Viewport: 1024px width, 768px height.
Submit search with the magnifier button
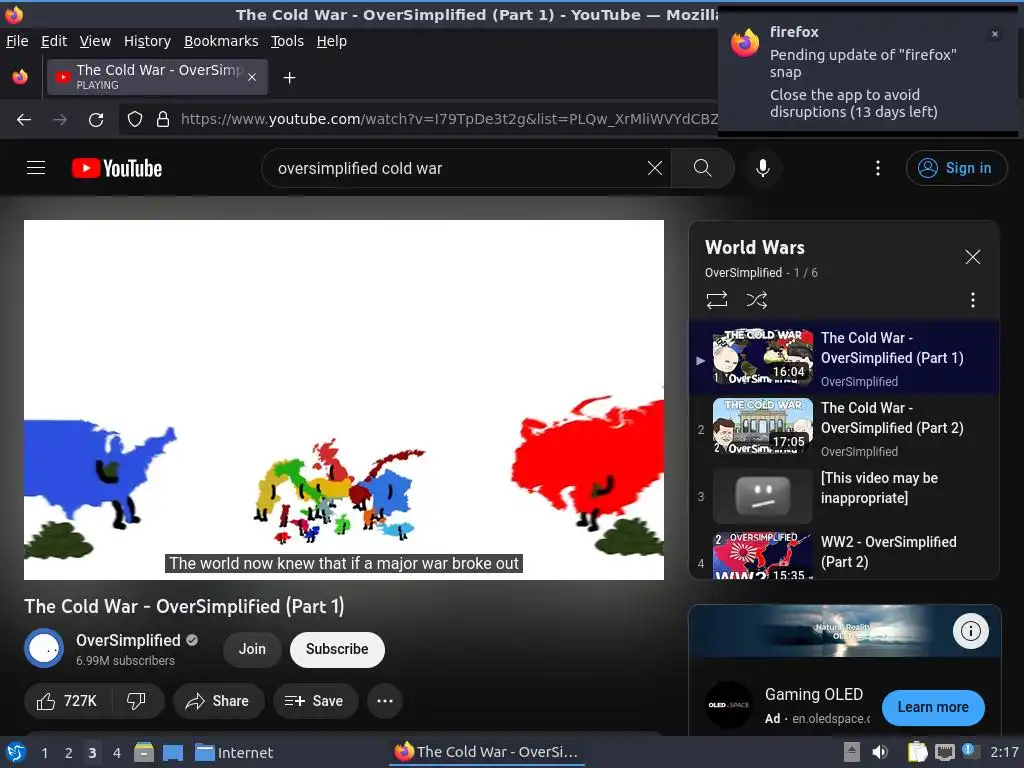pyautogui.click(x=703, y=168)
